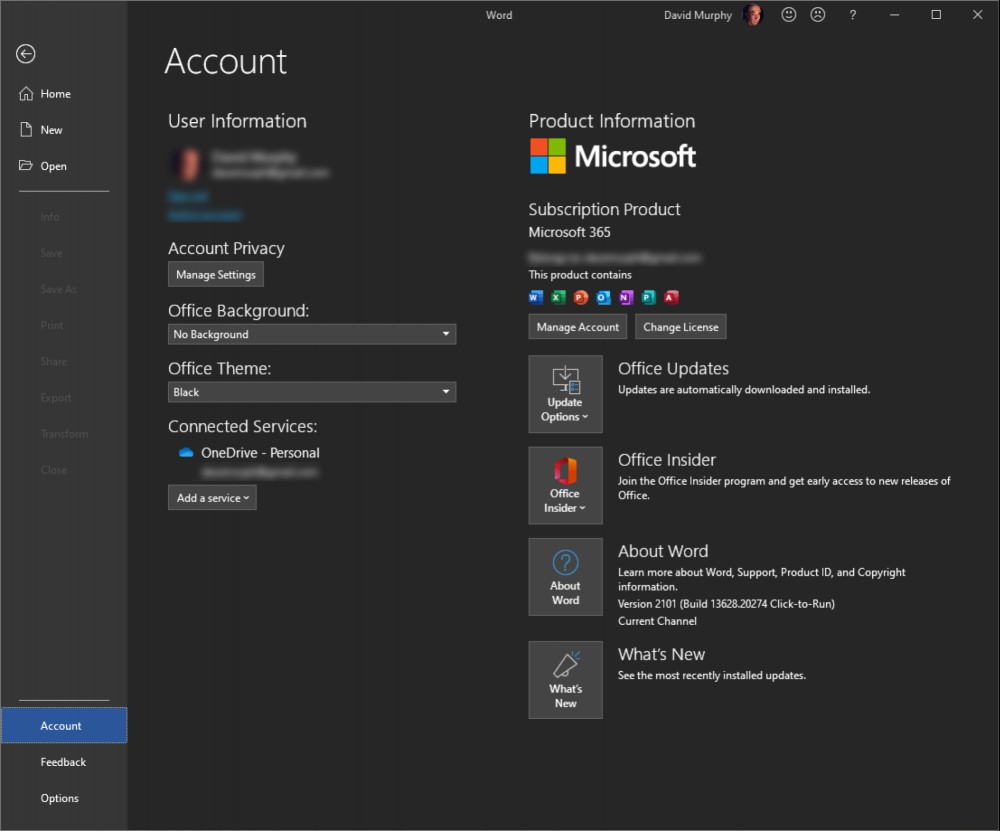Click the PowerPoint app icon
The width and height of the screenshot is (1000, 831).
[x=580, y=297]
